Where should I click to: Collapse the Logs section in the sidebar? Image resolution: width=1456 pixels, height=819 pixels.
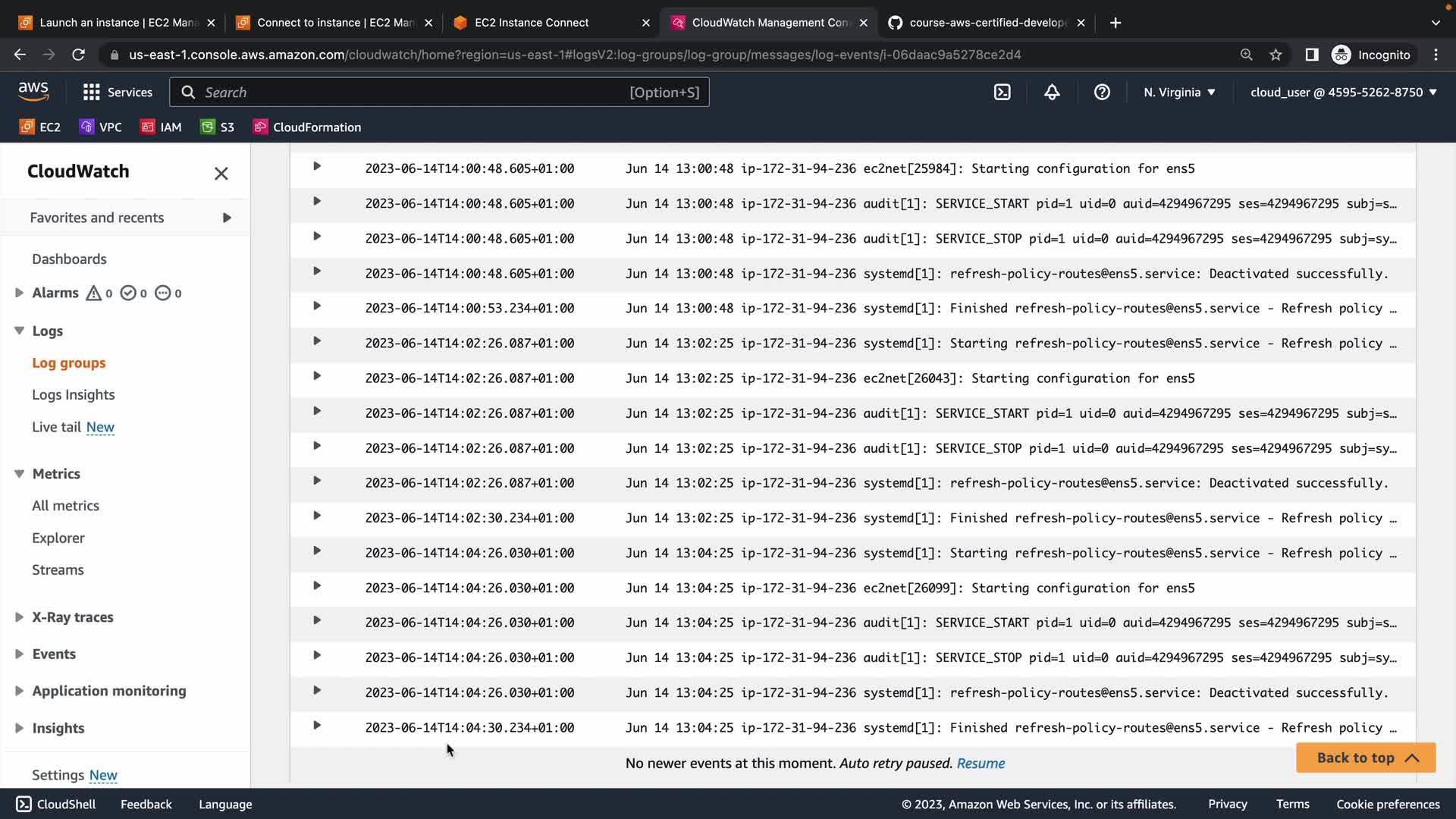click(x=20, y=331)
